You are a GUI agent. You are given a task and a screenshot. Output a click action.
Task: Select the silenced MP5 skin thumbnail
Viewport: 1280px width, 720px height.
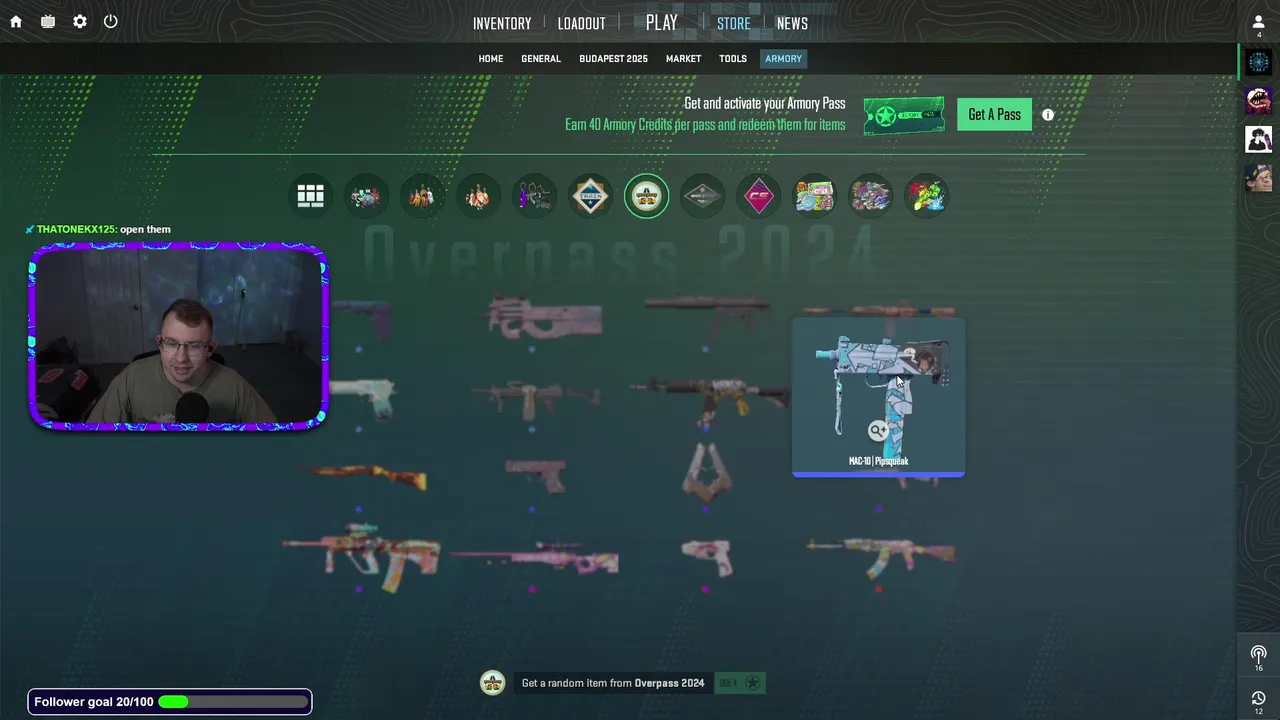[706, 313]
